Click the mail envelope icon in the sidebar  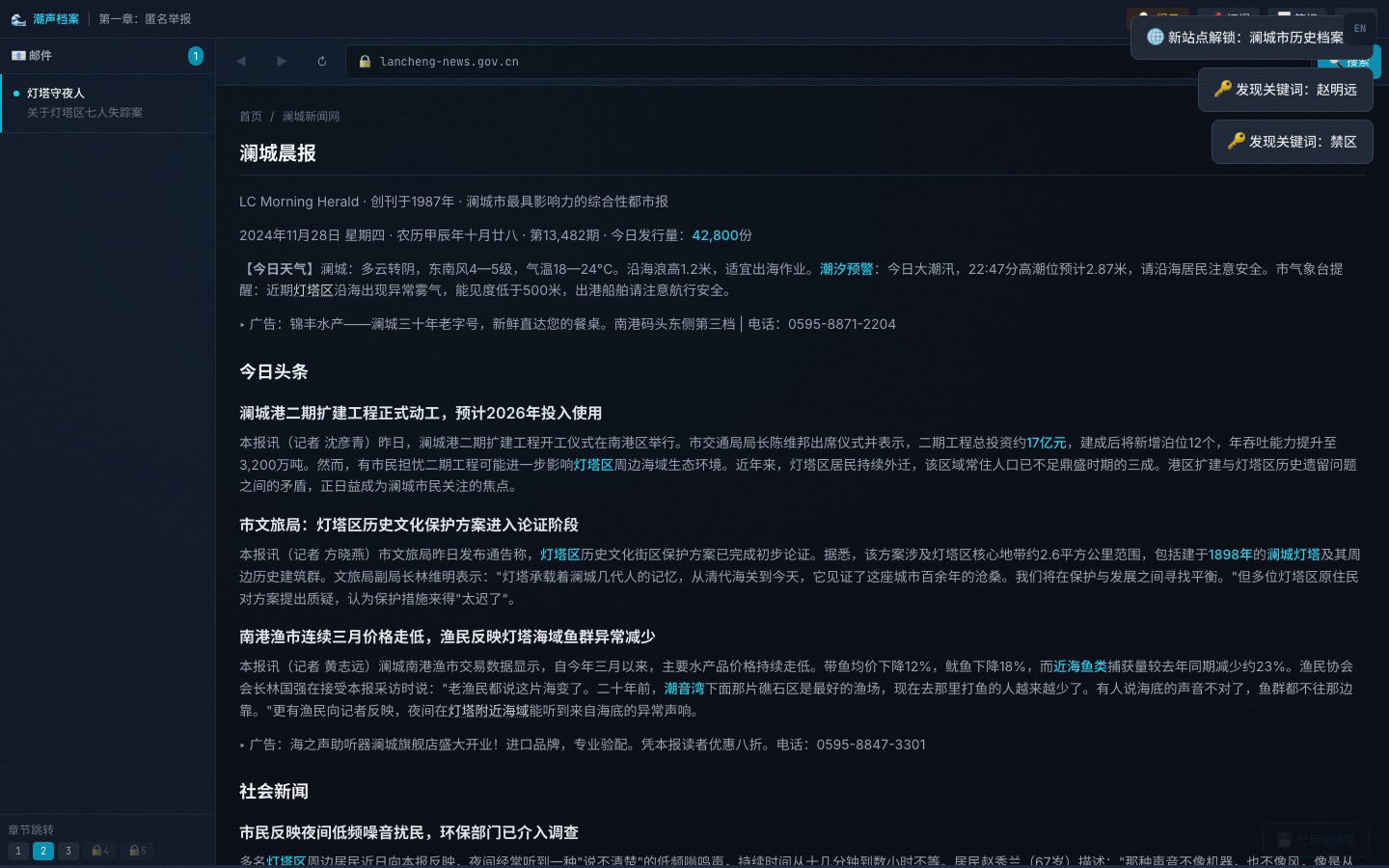(x=18, y=56)
